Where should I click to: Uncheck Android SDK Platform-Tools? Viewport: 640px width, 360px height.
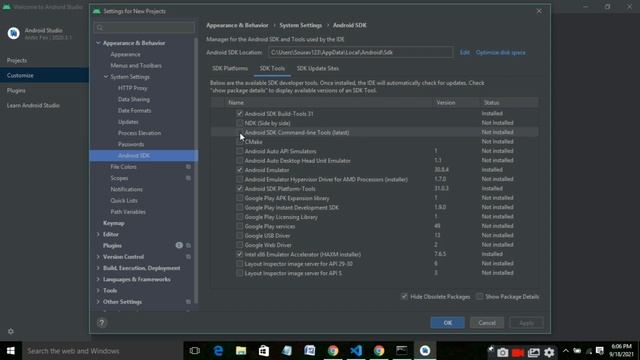tap(240, 189)
